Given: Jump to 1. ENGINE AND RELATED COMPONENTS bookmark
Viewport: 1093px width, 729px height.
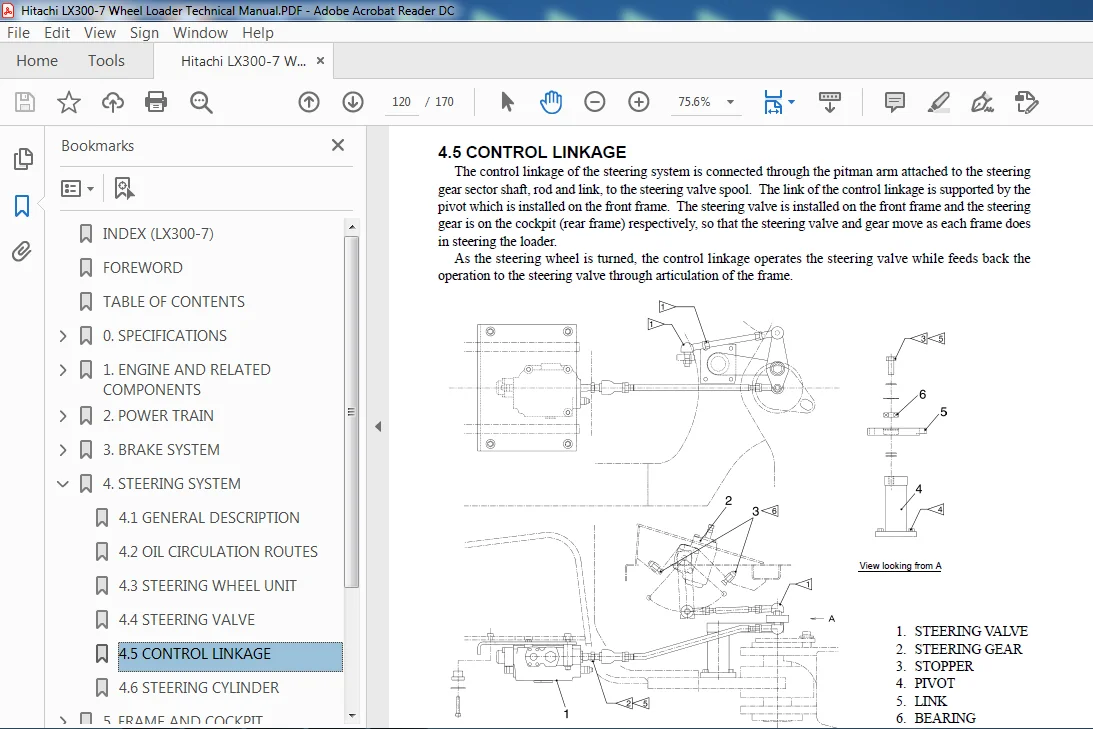Looking at the screenshot, I should [187, 380].
